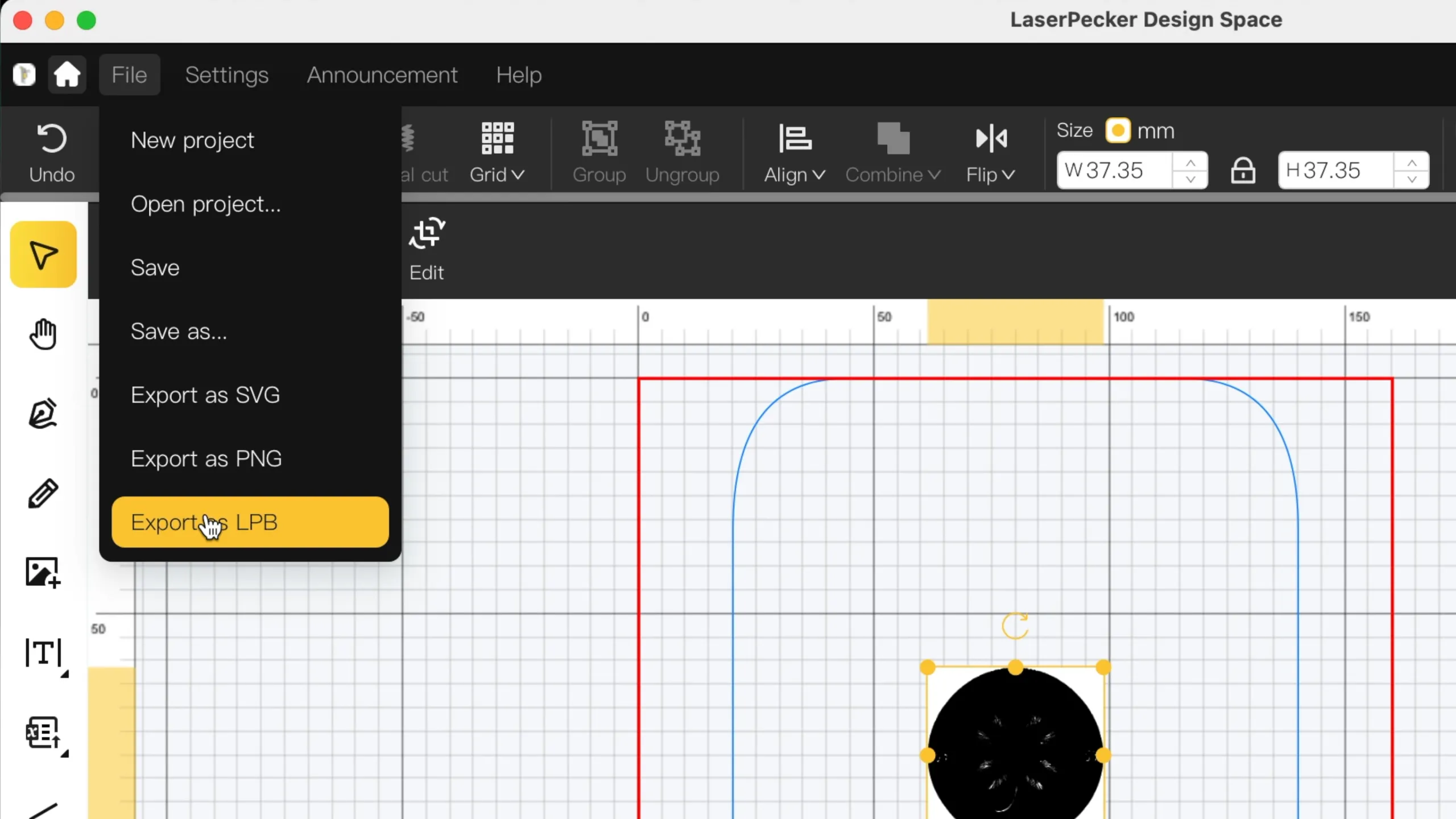The image size is (1456, 819).
Task: Select the arrow selection tool
Action: tap(43, 254)
